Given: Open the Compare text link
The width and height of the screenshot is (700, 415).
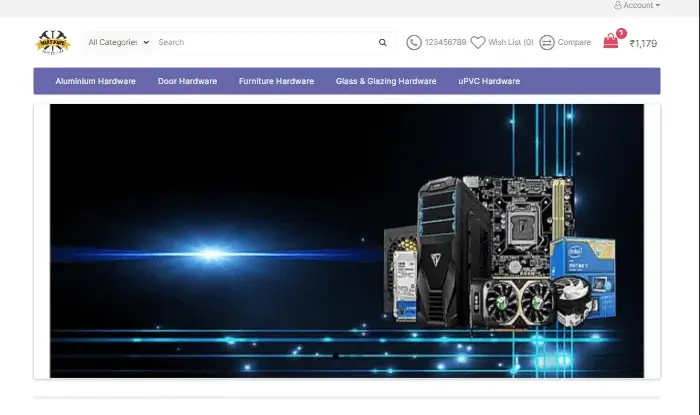Looking at the screenshot, I should (574, 43).
